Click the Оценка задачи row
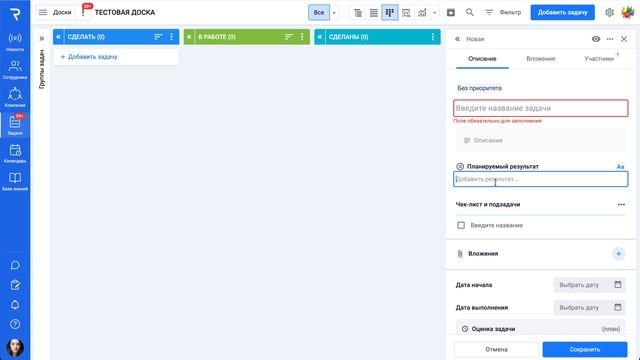This screenshot has height=360, width=640. pyautogui.click(x=540, y=329)
